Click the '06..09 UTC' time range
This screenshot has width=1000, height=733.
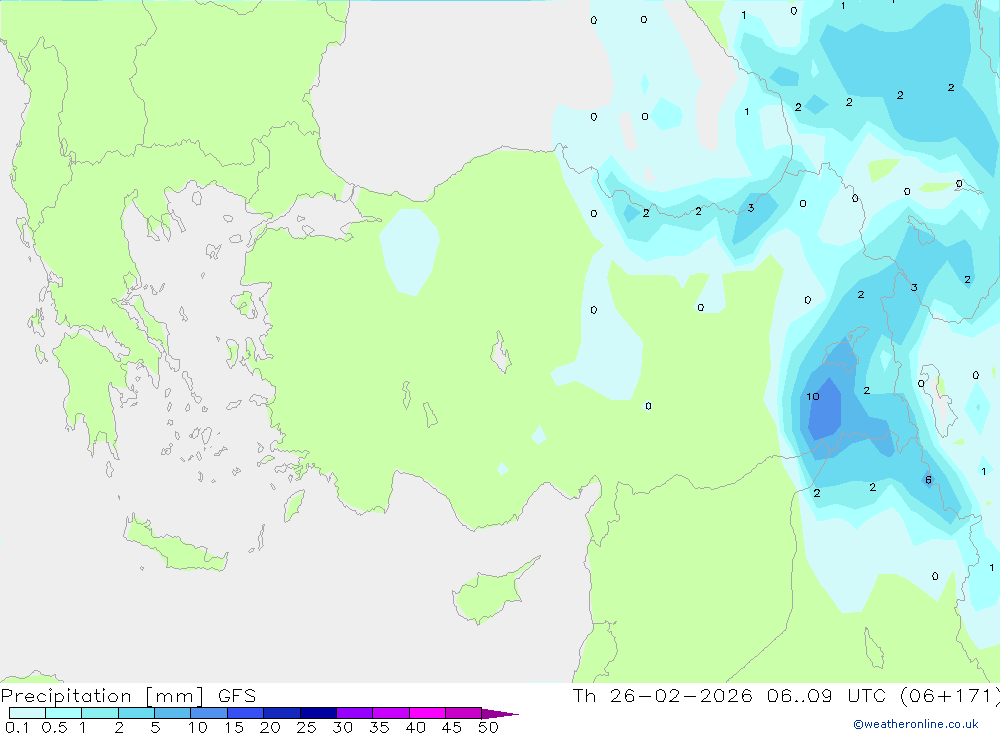[x=826, y=696]
